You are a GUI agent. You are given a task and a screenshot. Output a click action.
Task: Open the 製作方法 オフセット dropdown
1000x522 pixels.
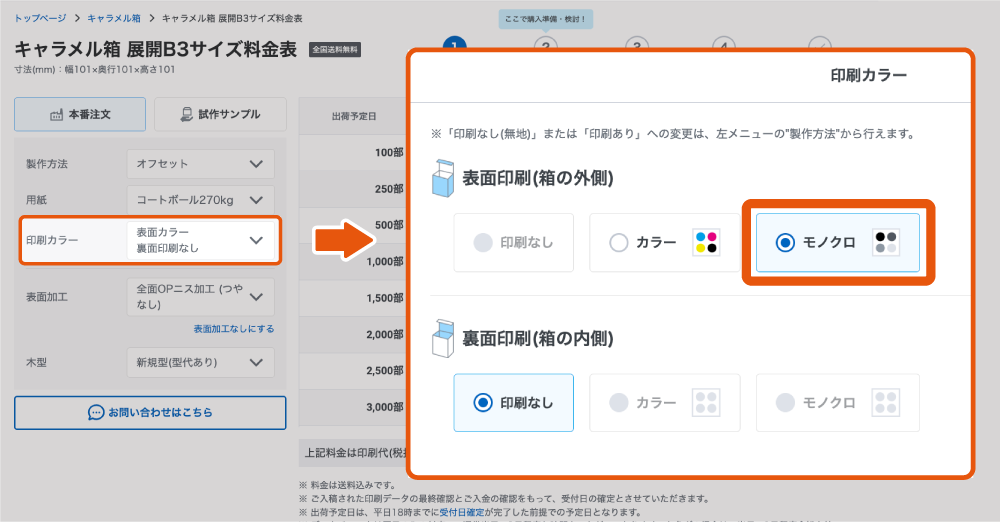click(x=200, y=164)
